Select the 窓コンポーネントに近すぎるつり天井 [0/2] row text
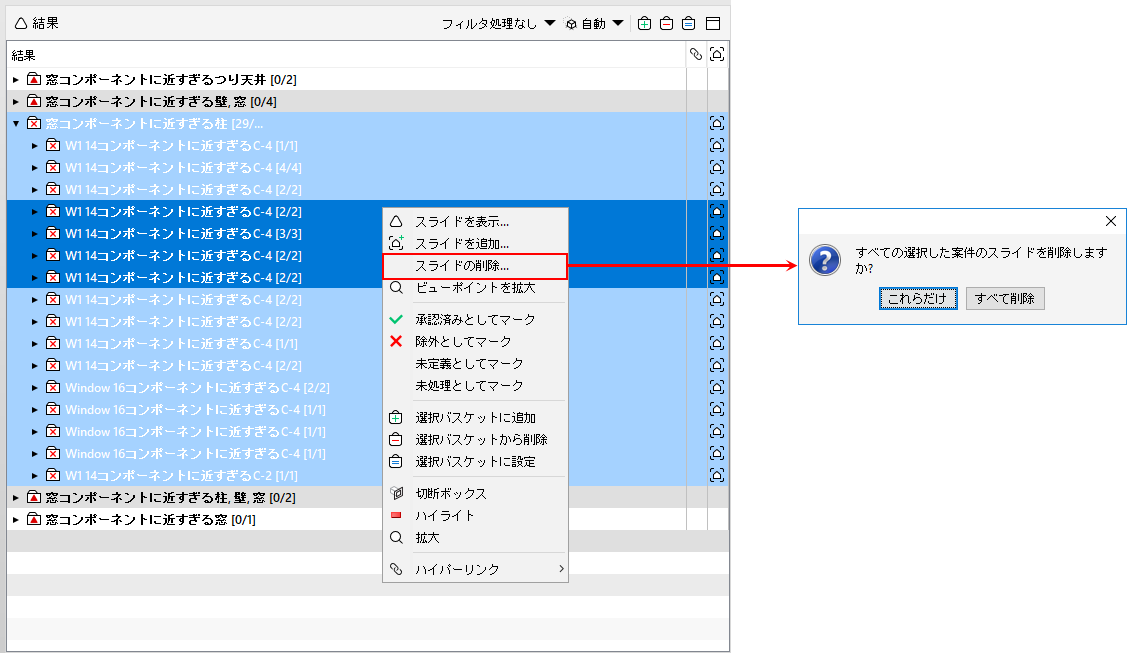 tap(171, 79)
